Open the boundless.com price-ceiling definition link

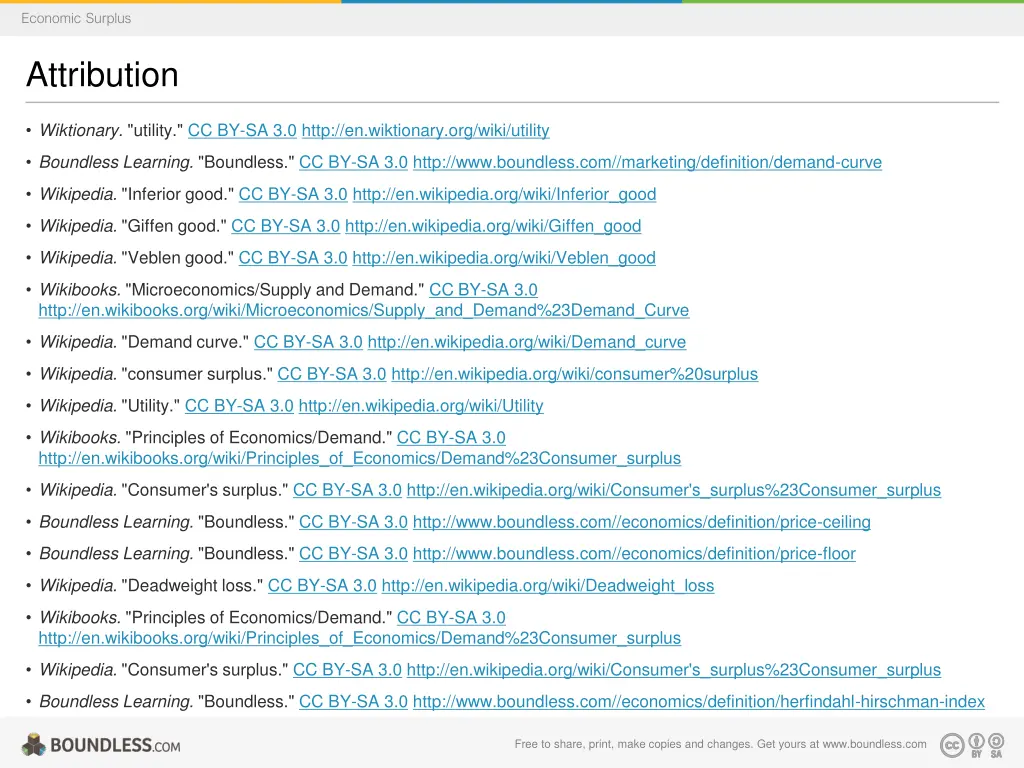coord(642,522)
